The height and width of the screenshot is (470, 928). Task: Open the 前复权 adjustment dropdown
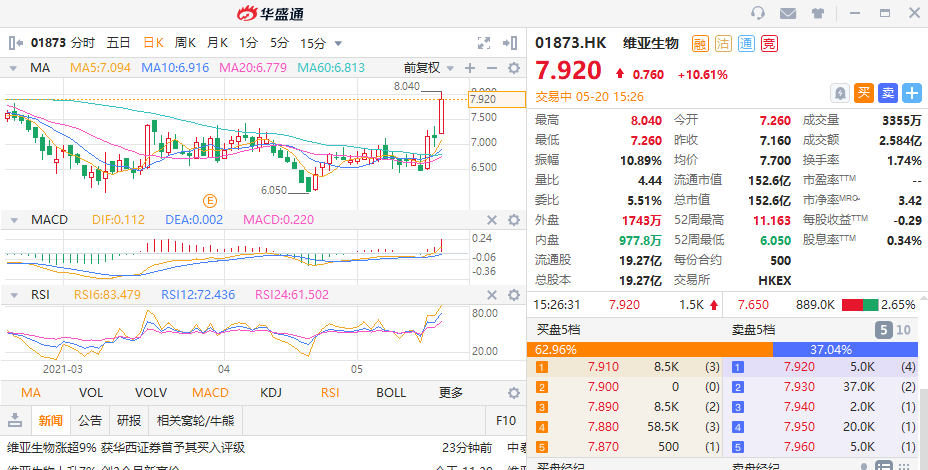tap(428, 68)
